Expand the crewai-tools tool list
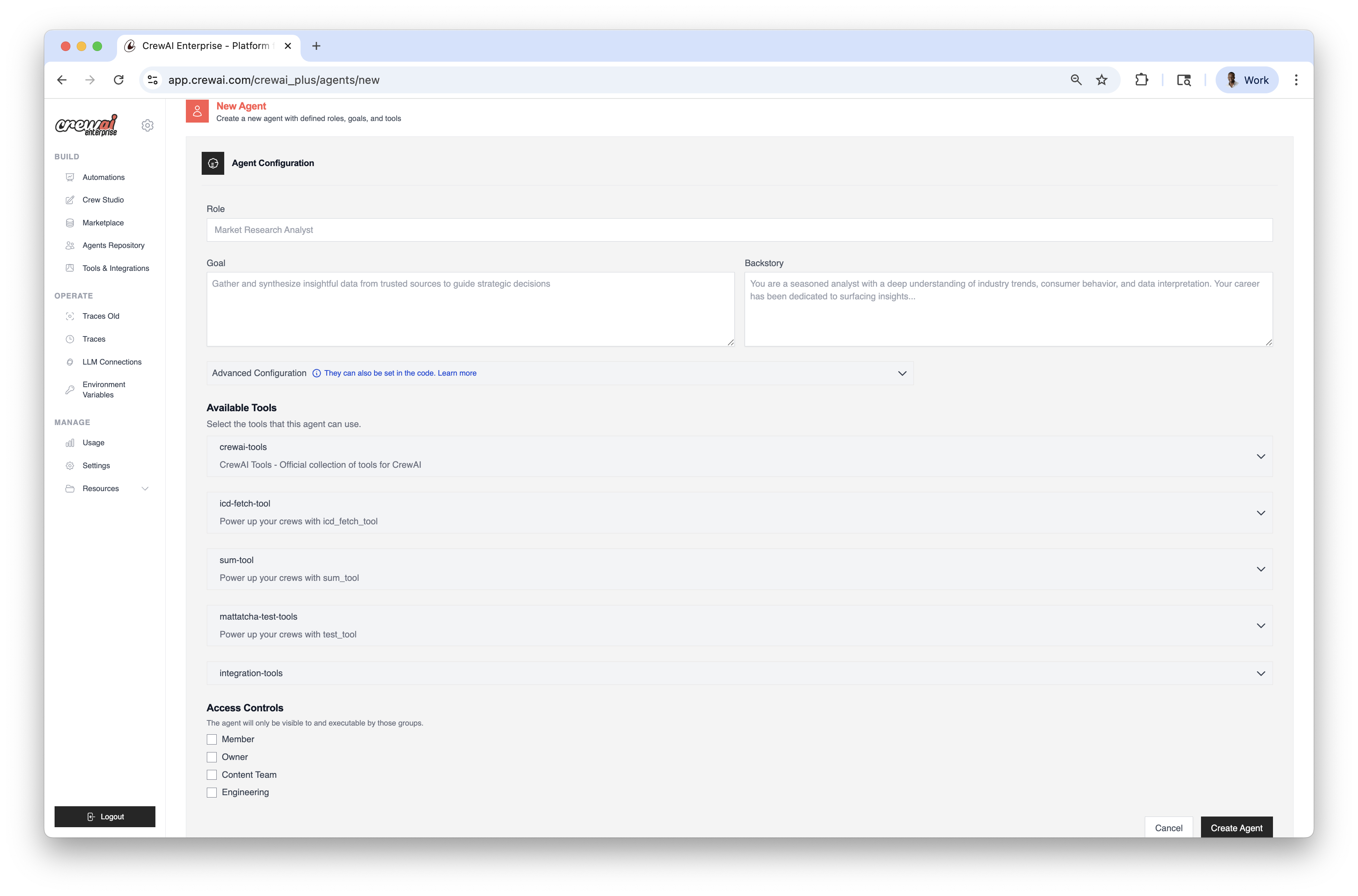 [1260, 456]
